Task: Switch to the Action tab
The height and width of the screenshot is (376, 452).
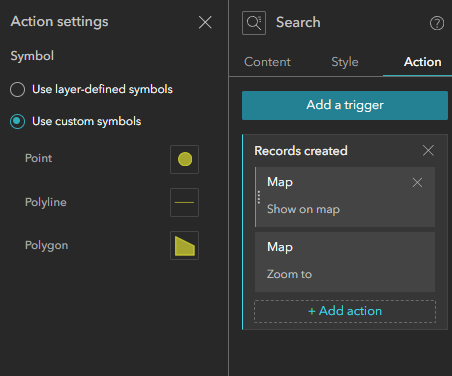Action: pos(423,62)
